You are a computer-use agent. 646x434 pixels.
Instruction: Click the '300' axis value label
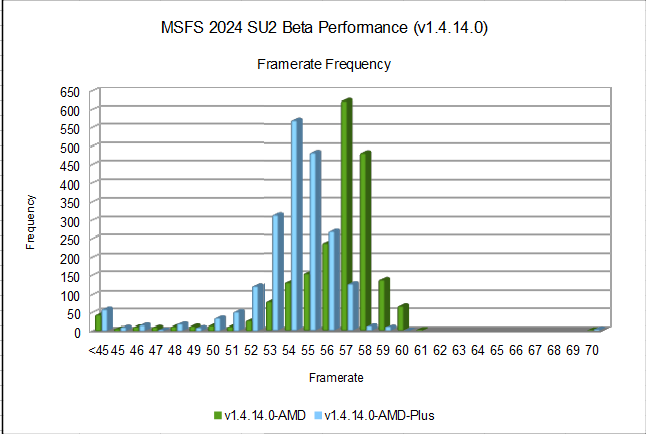coord(70,222)
